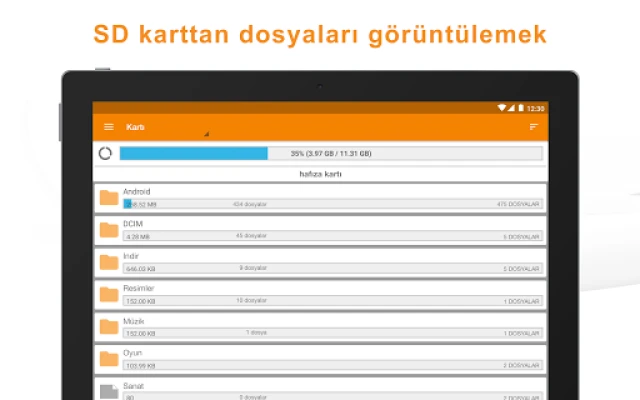Select the gray Sanat file icon
The image size is (640, 400).
click(109, 389)
